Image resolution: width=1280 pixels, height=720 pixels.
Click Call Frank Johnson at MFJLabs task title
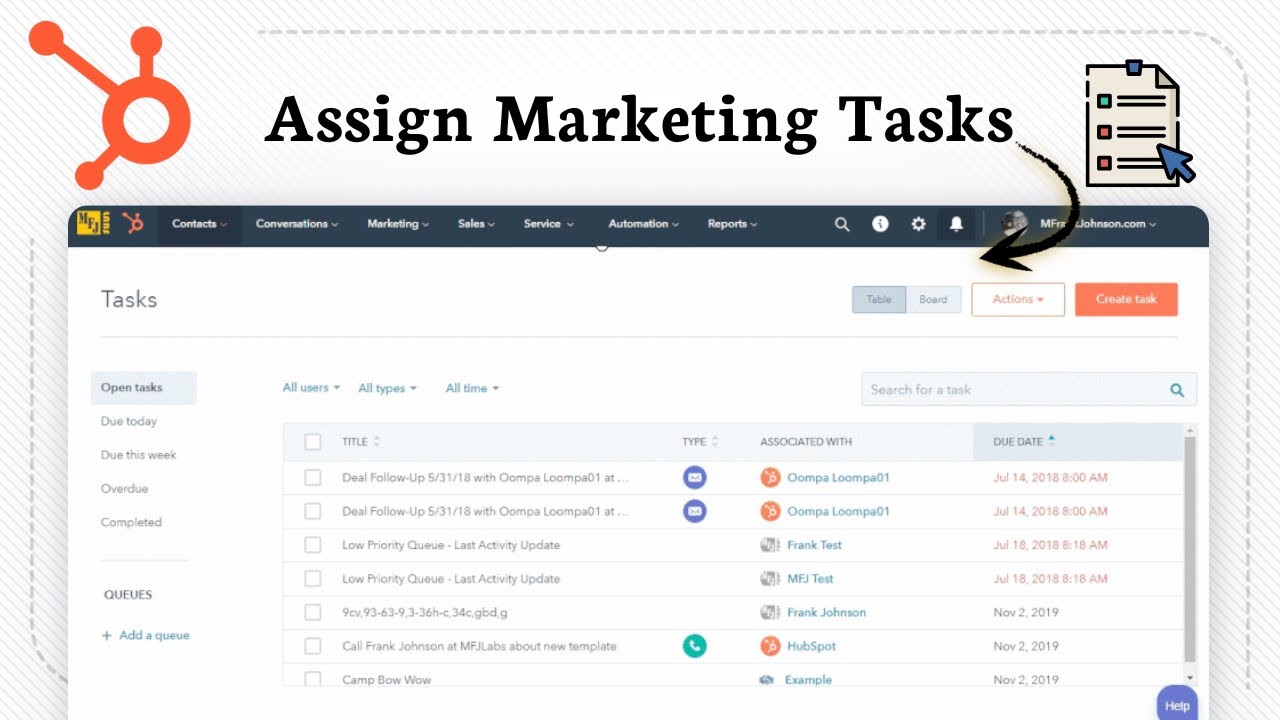(x=479, y=646)
